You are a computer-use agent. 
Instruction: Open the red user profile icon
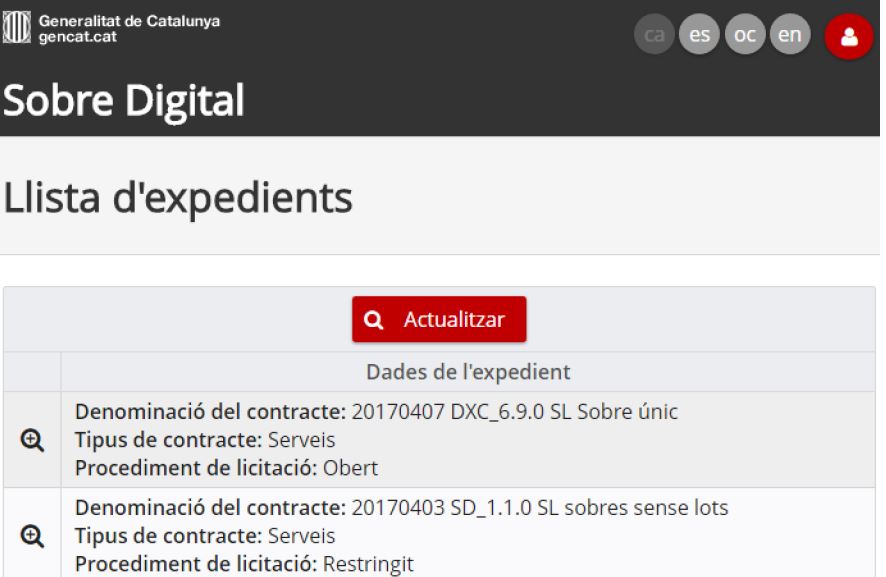849,37
